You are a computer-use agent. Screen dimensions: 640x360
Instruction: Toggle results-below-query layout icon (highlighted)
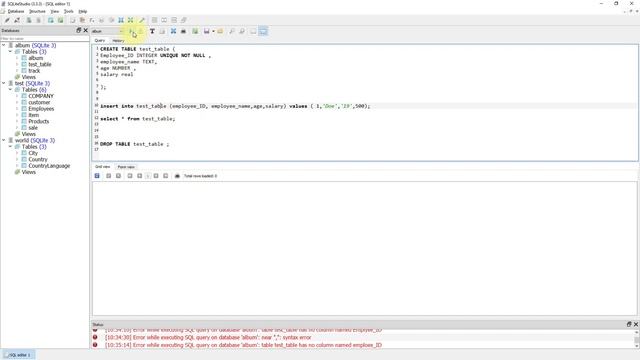[263, 31]
